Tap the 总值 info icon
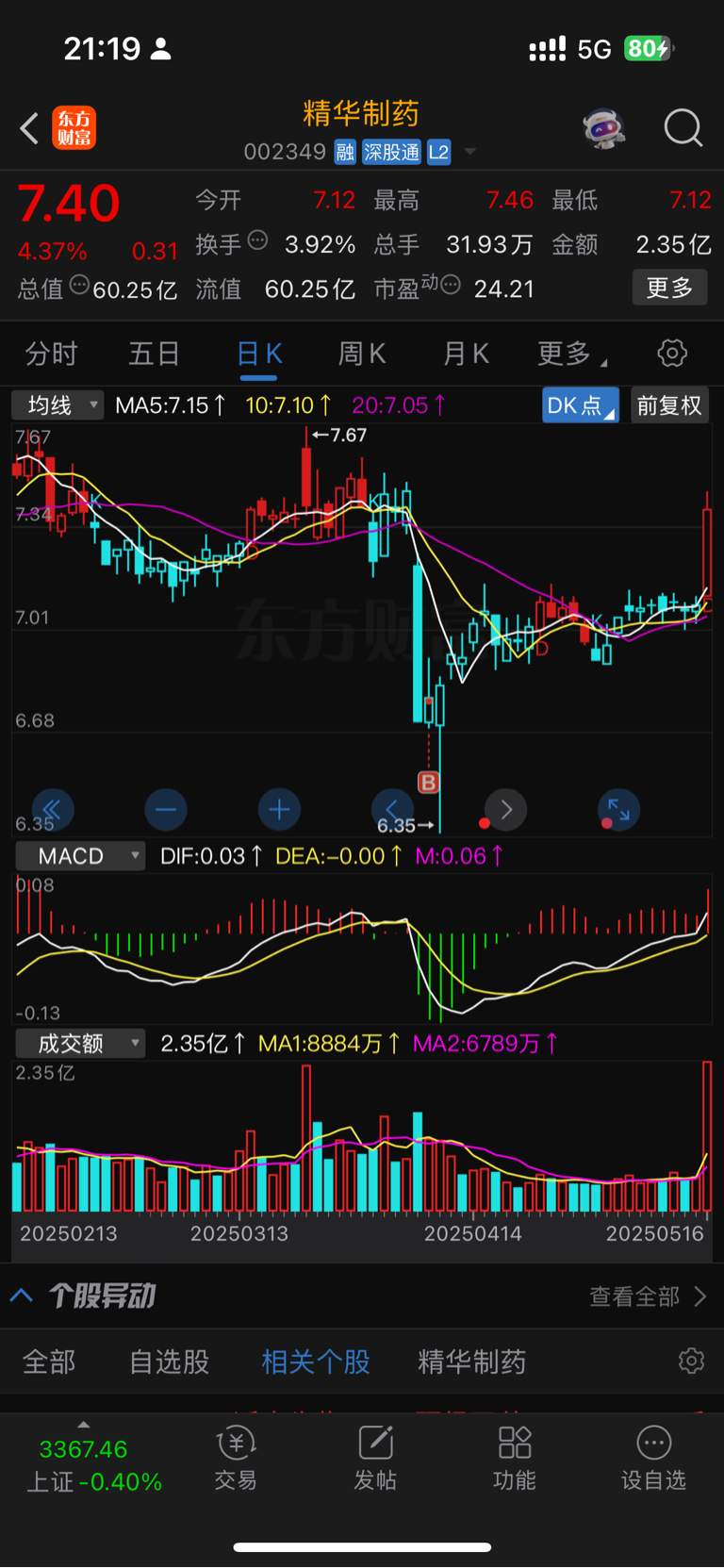 (x=79, y=284)
